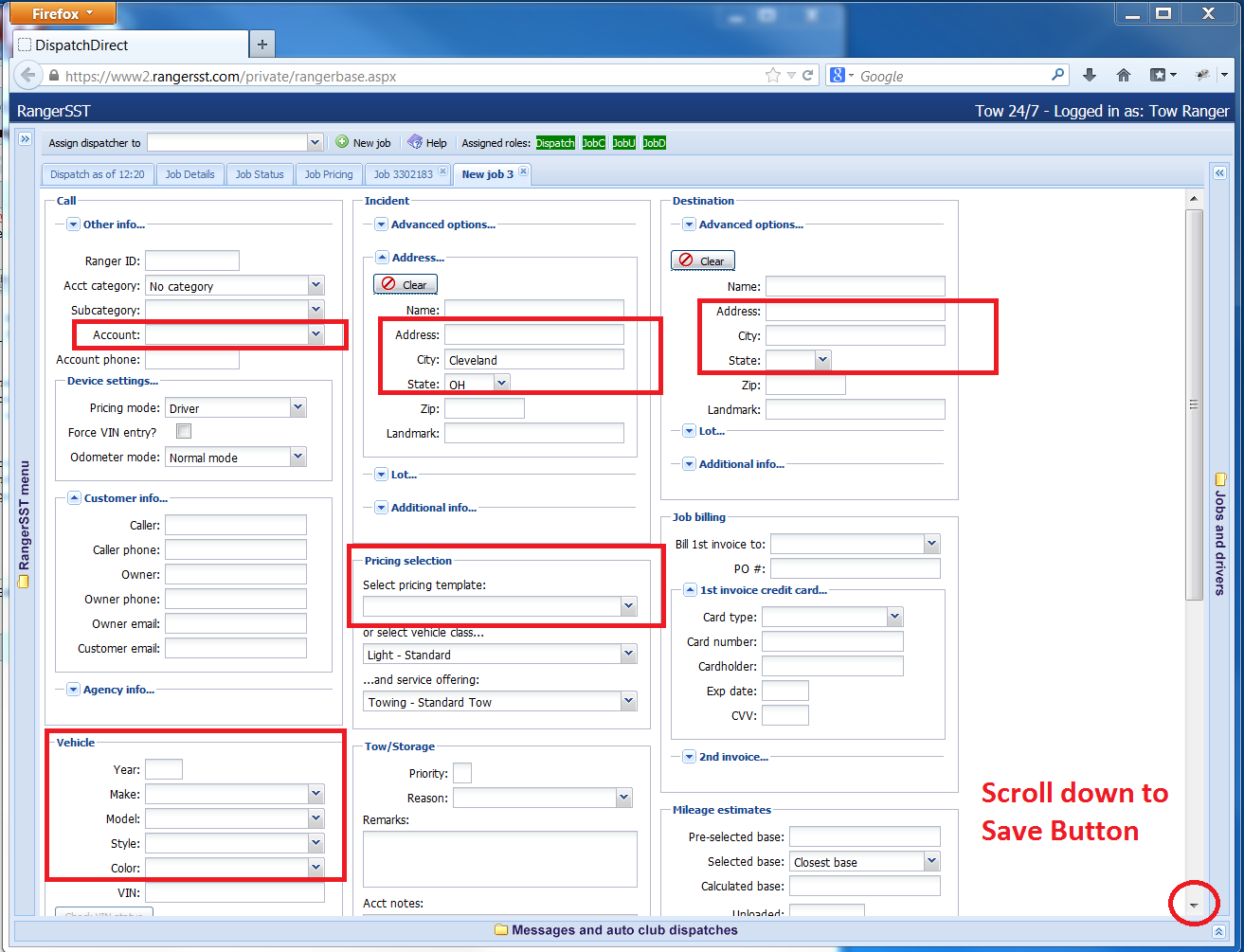Collapse the Jobs and drivers panel
This screenshot has width=1244, height=952.
(x=1219, y=173)
